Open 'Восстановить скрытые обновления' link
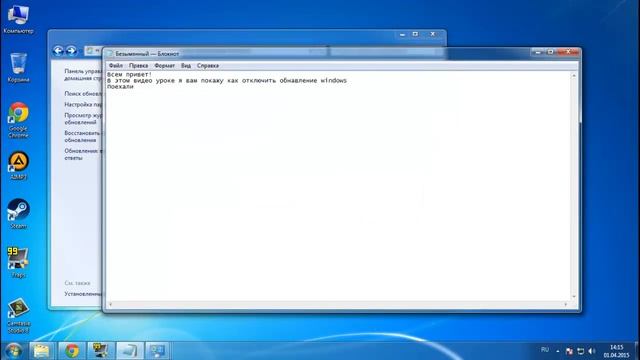The width and height of the screenshot is (640, 360). [83, 136]
